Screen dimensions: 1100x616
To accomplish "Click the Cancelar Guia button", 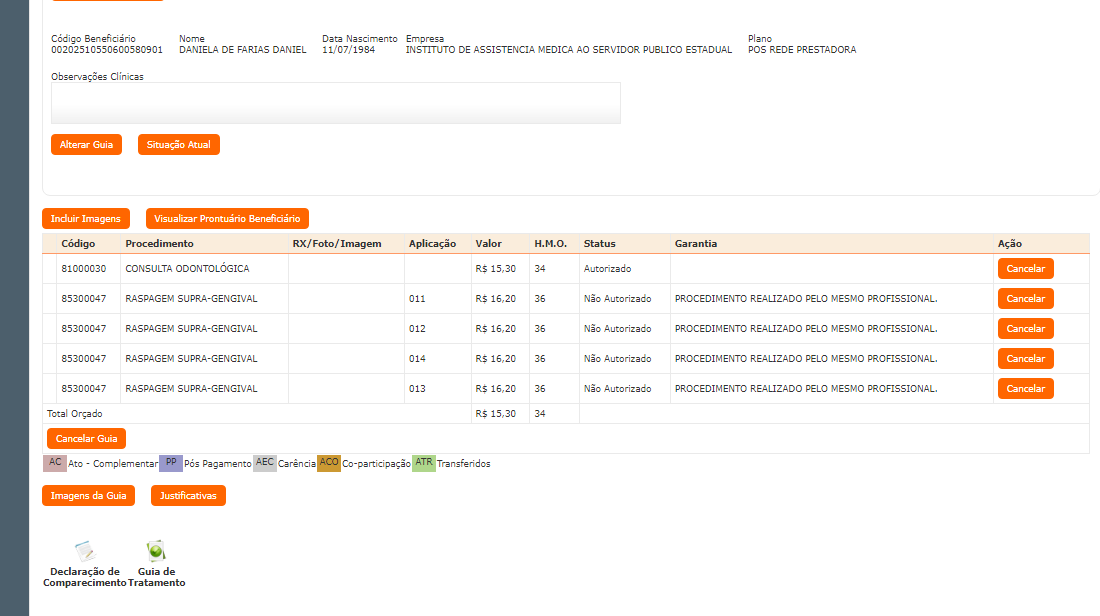I will tap(86, 438).
